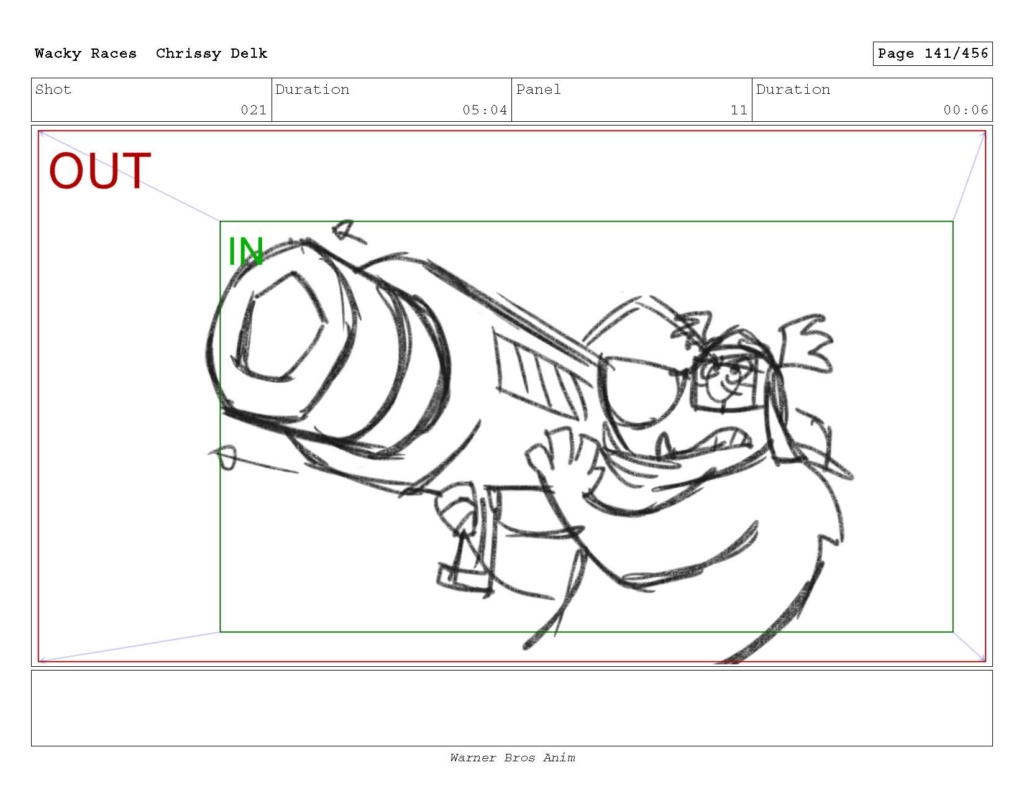Click the panel number value '11'
1024x793 pixels.
point(739,110)
